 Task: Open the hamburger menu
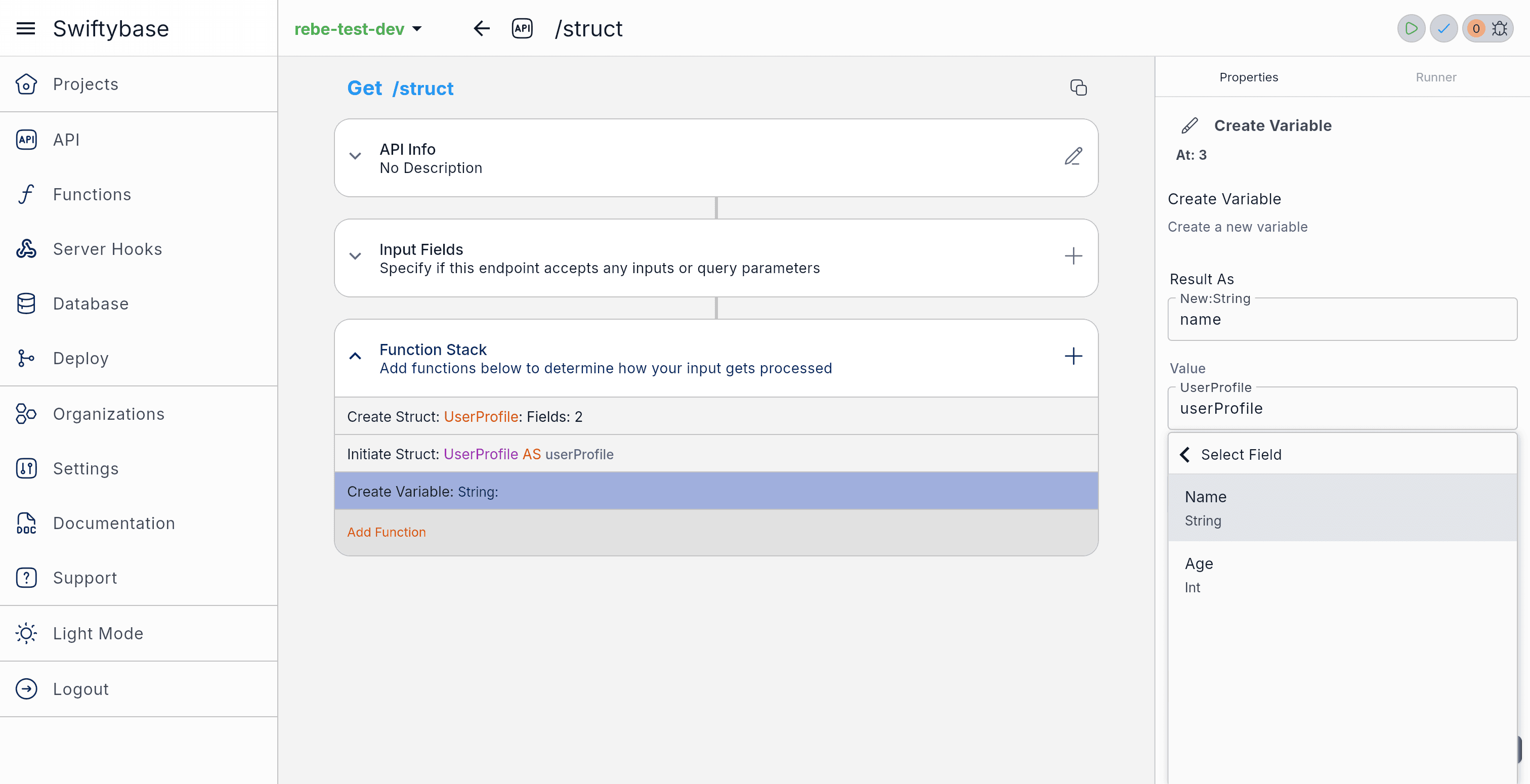[x=25, y=28]
